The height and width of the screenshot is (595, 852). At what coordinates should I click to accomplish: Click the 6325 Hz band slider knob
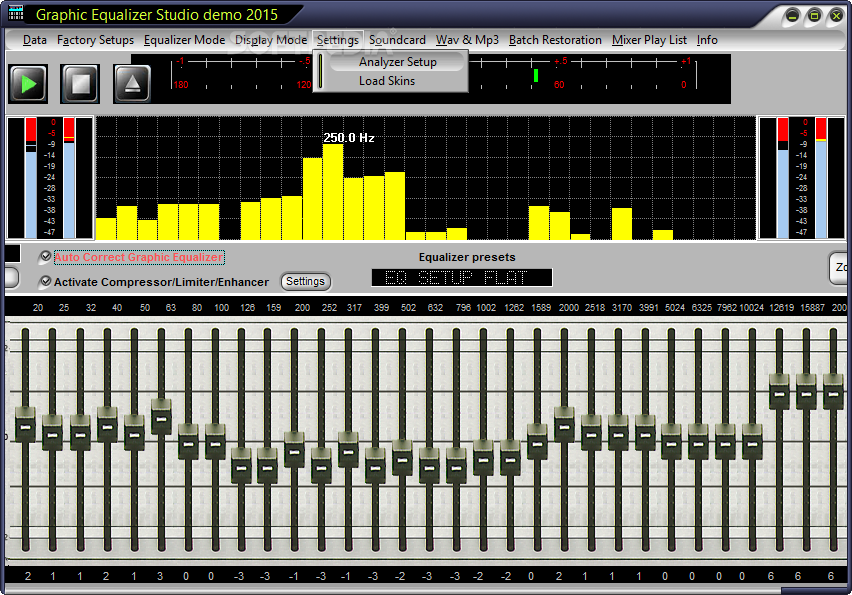tap(698, 441)
